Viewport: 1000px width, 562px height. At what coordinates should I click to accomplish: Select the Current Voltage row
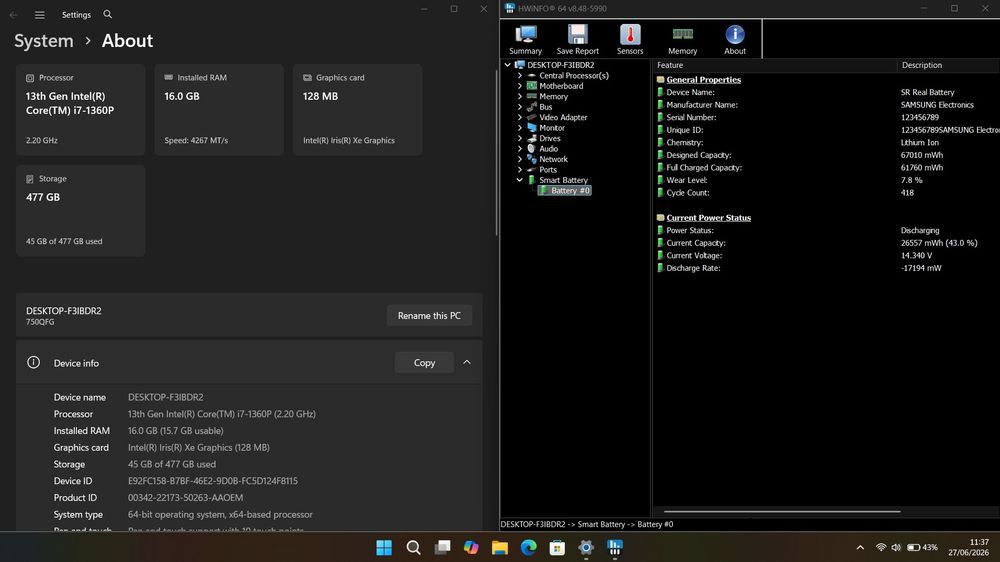826,256
